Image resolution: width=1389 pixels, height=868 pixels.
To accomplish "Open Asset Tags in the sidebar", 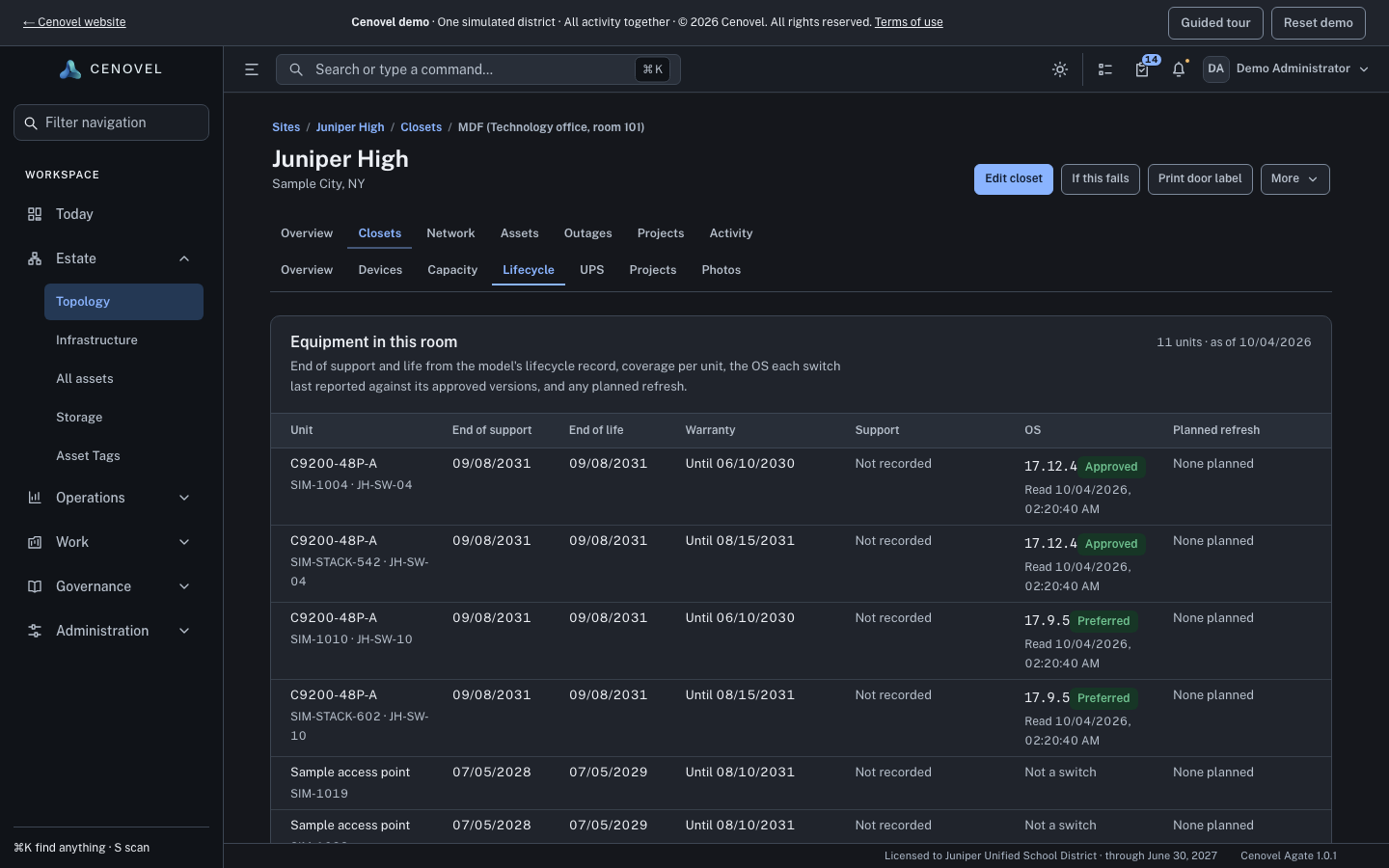I will point(123,456).
